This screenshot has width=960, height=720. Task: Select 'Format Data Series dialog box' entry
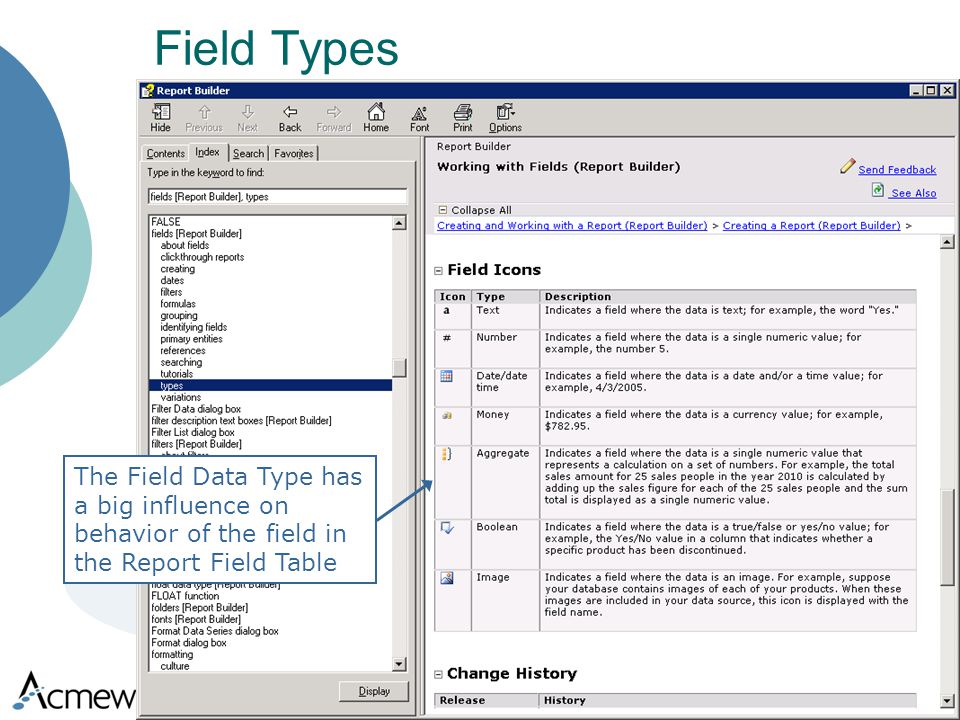coord(215,631)
